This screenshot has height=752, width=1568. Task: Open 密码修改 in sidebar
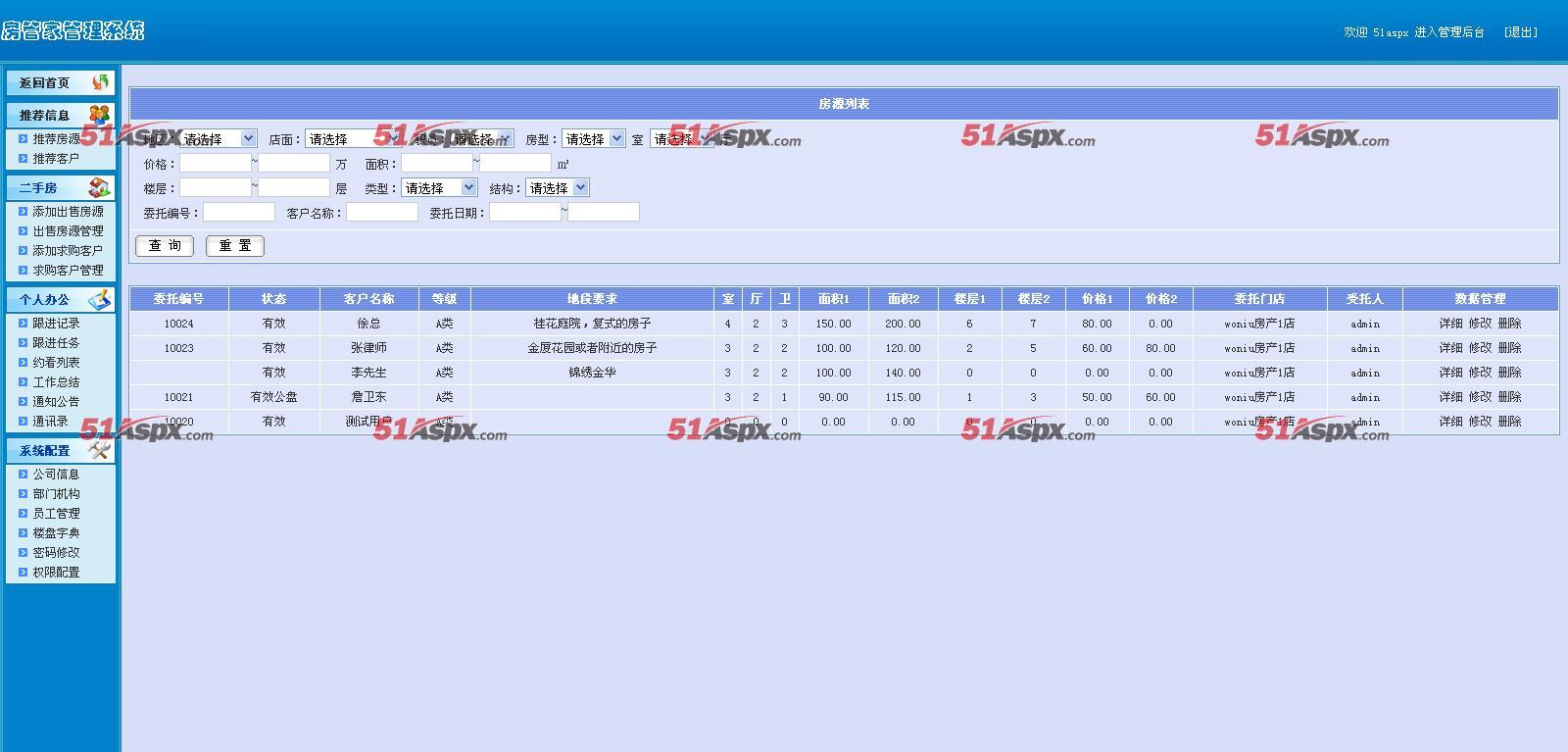pyautogui.click(x=56, y=552)
